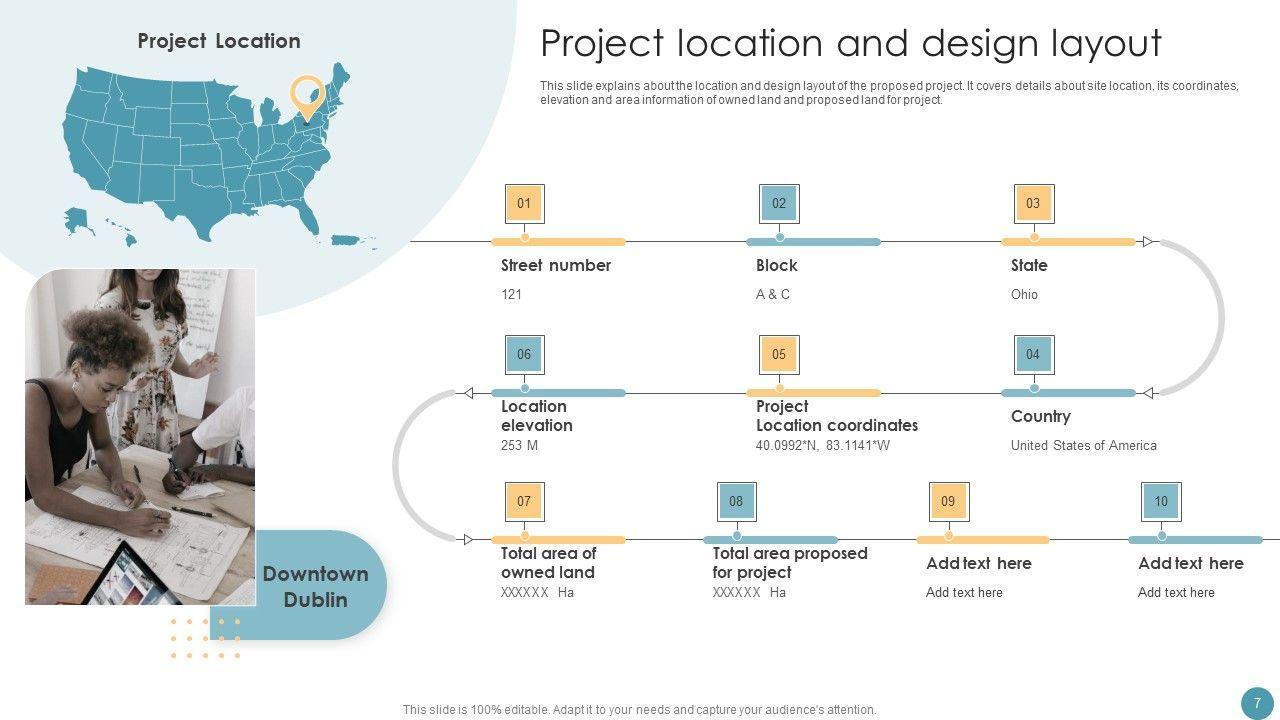Select the street number value '121'
This screenshot has height=720, width=1280.
click(511, 294)
